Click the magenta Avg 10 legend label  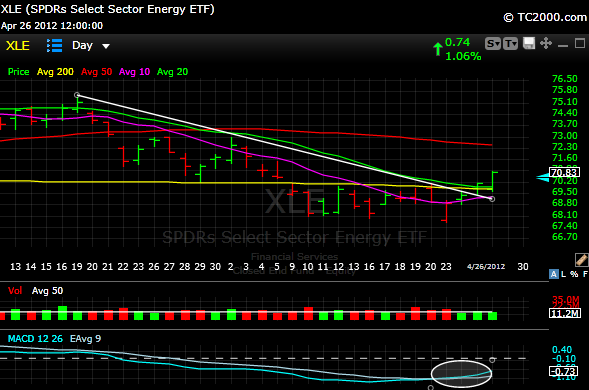pyautogui.click(x=134, y=72)
